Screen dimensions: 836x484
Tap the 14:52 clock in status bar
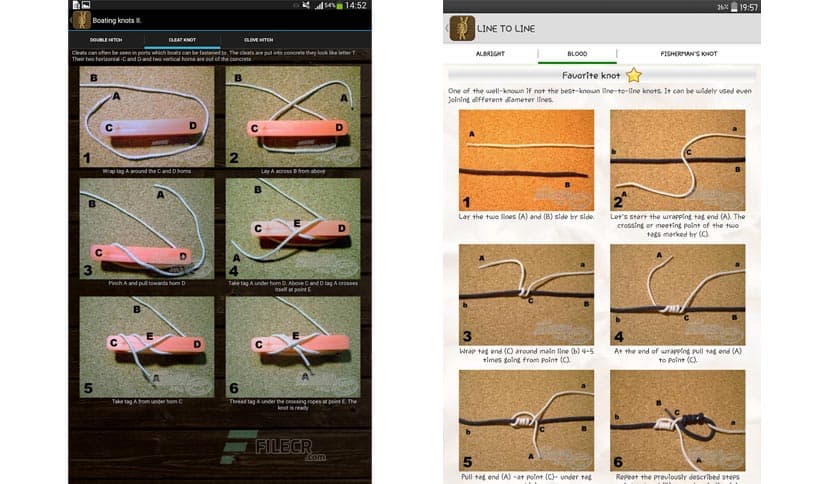click(356, 5)
